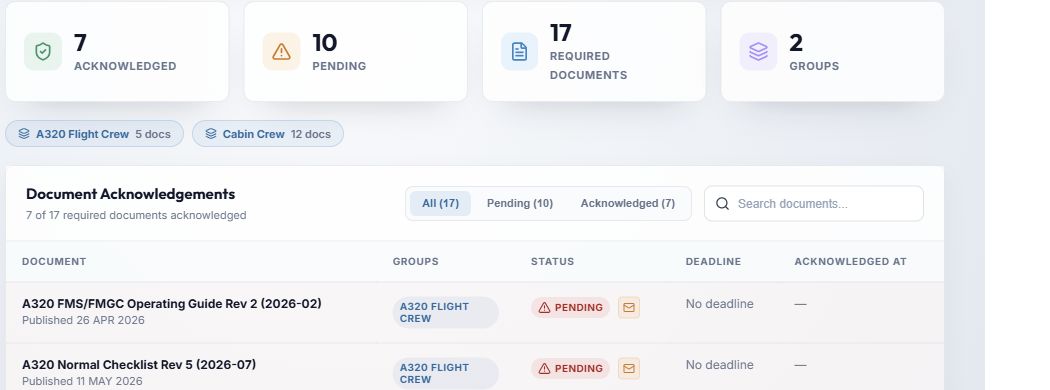Open the Groups summary card
This screenshot has width=1050, height=390.
tap(832, 52)
